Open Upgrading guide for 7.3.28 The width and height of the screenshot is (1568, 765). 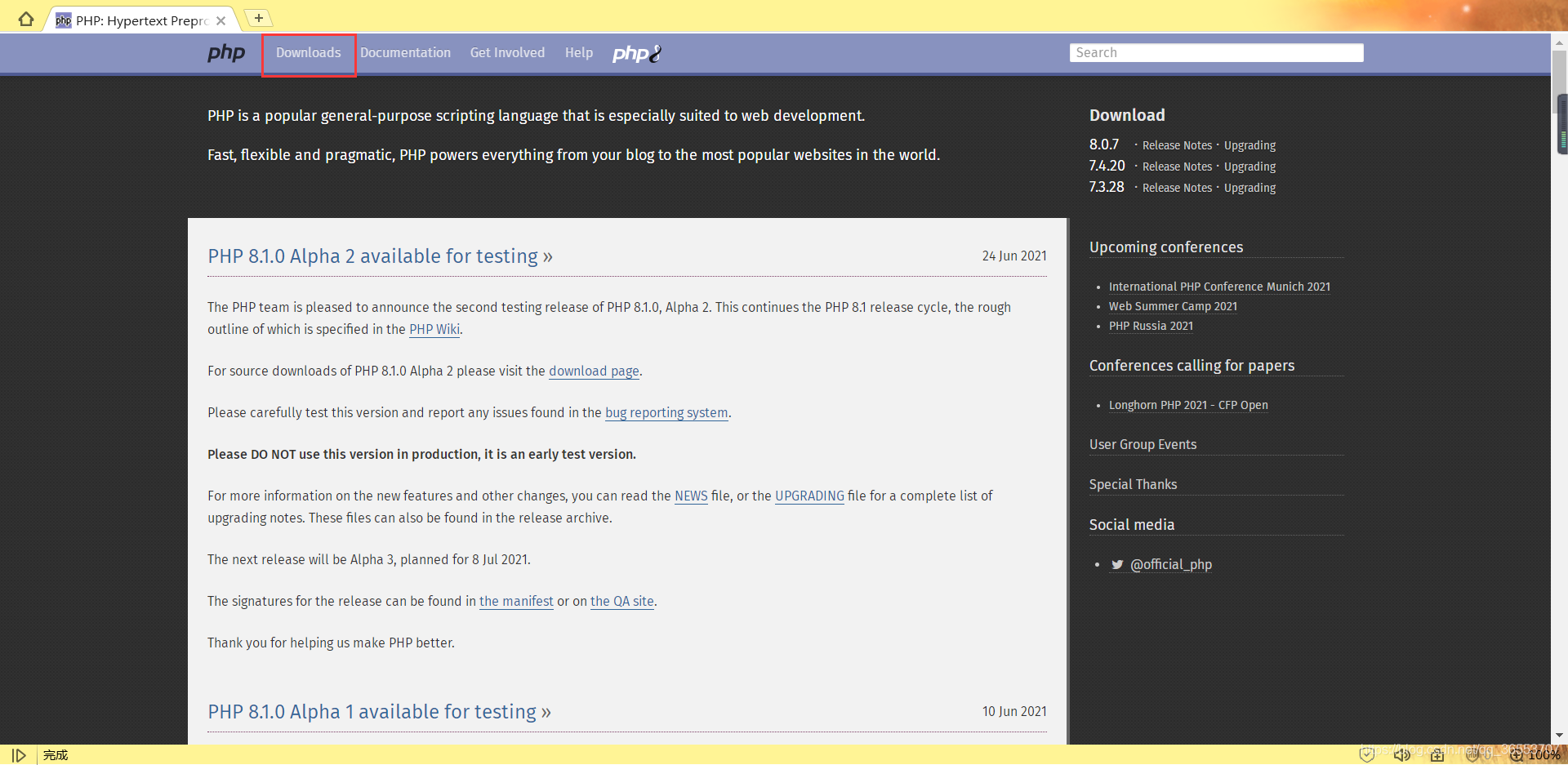(x=1249, y=188)
